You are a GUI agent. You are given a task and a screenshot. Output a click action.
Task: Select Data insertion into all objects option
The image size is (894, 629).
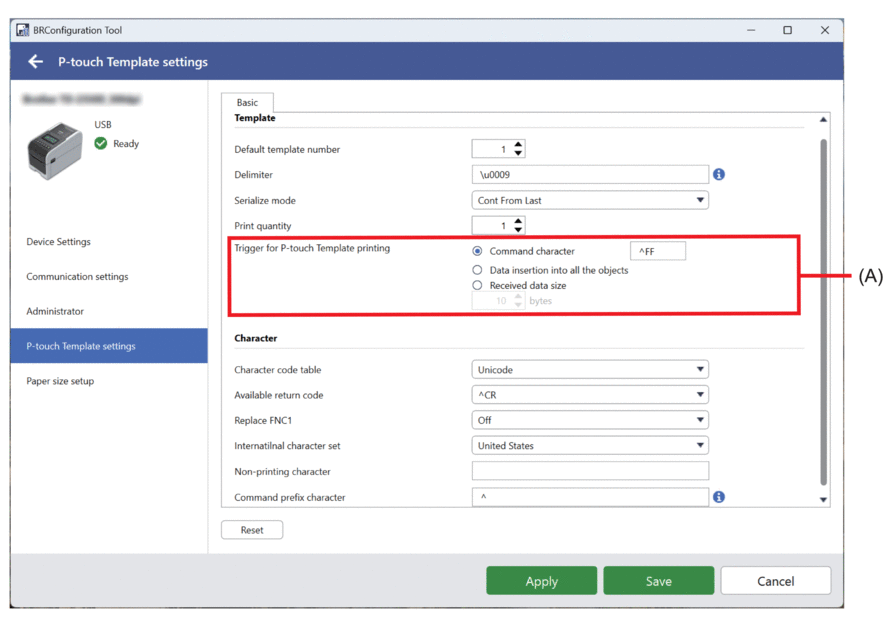pos(477,270)
